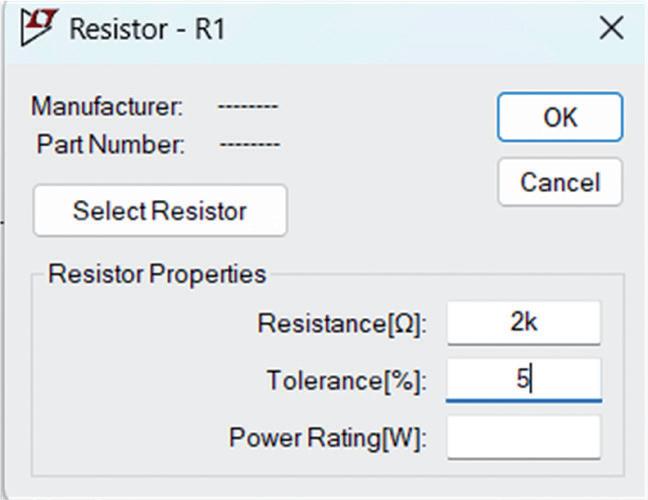Viewport: 648px width, 500px height.
Task: Click empty title bar area beside title
Action: click(400, 28)
